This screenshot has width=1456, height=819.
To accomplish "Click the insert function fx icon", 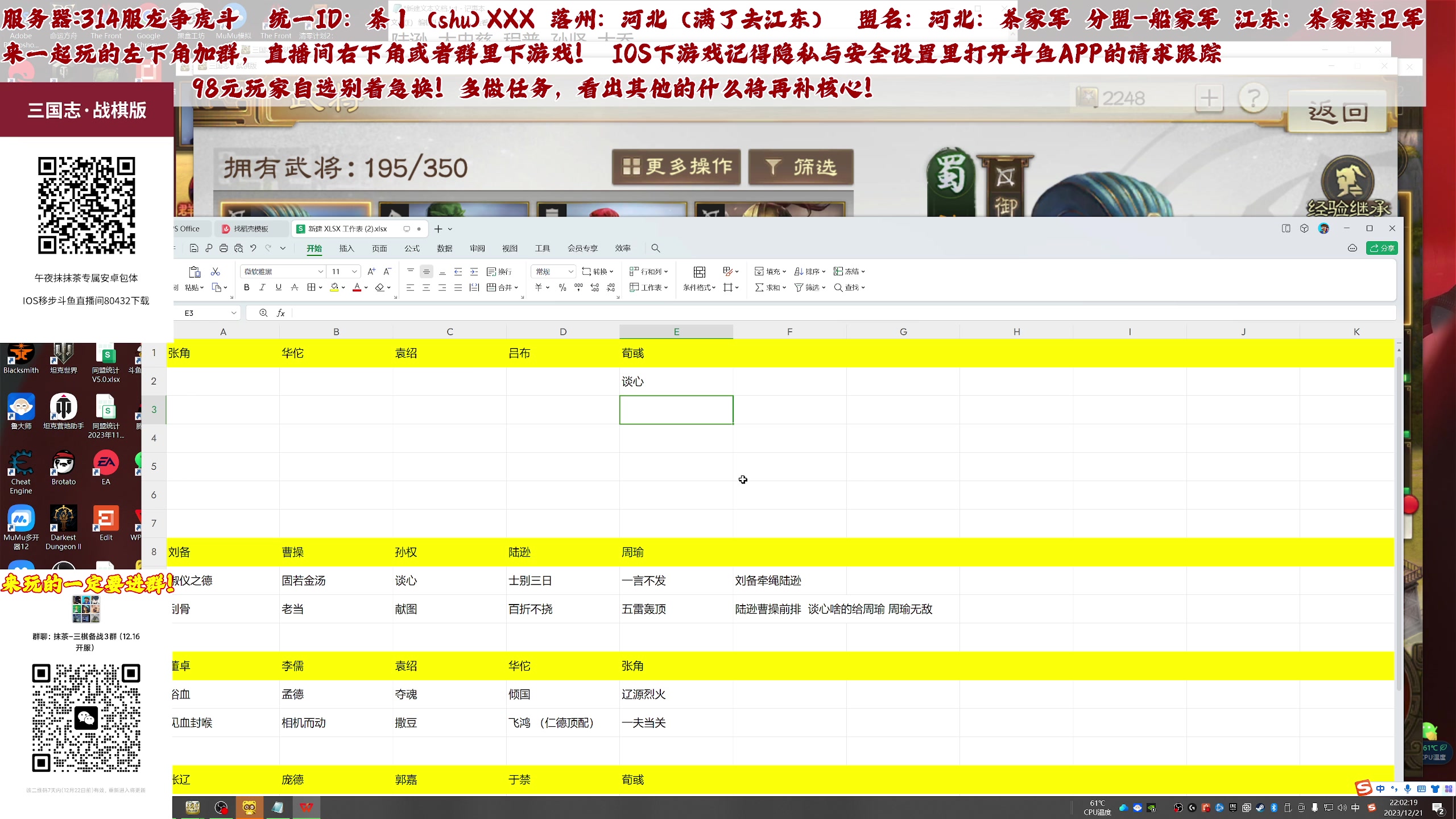I will [x=280, y=313].
